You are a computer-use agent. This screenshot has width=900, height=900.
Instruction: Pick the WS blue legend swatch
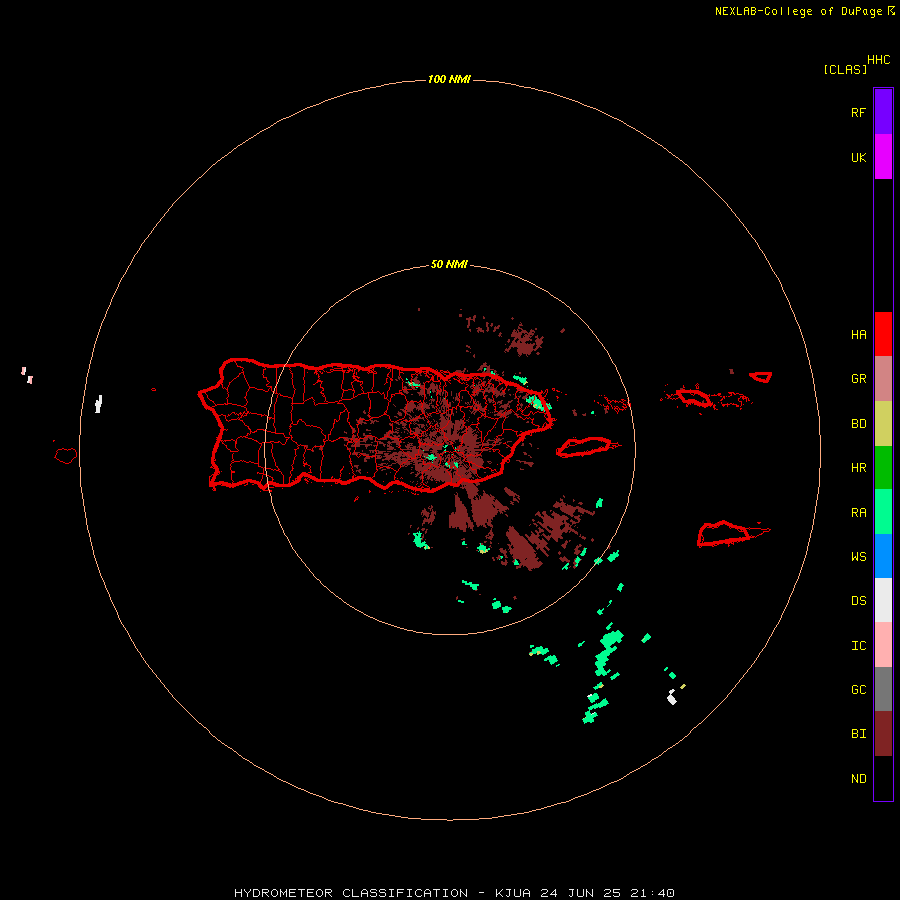coord(883,556)
